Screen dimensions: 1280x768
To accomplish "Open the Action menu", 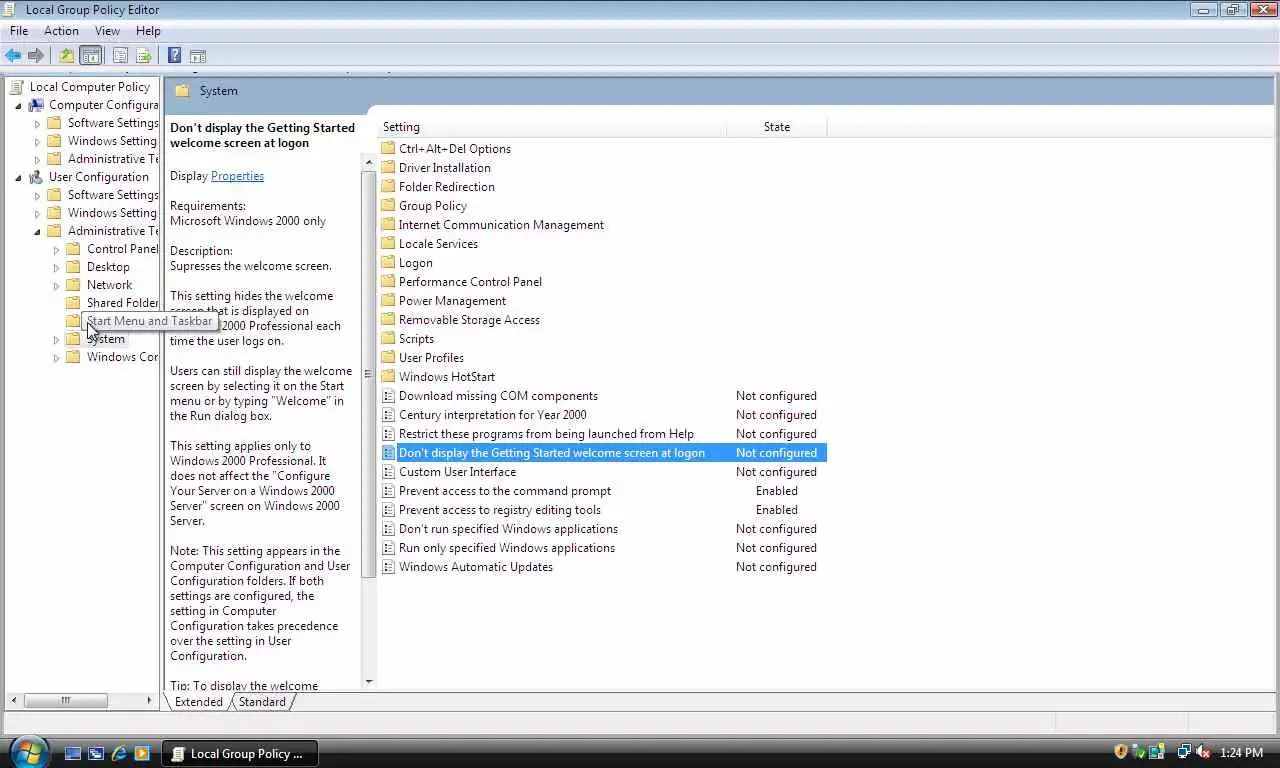I will pyautogui.click(x=61, y=31).
